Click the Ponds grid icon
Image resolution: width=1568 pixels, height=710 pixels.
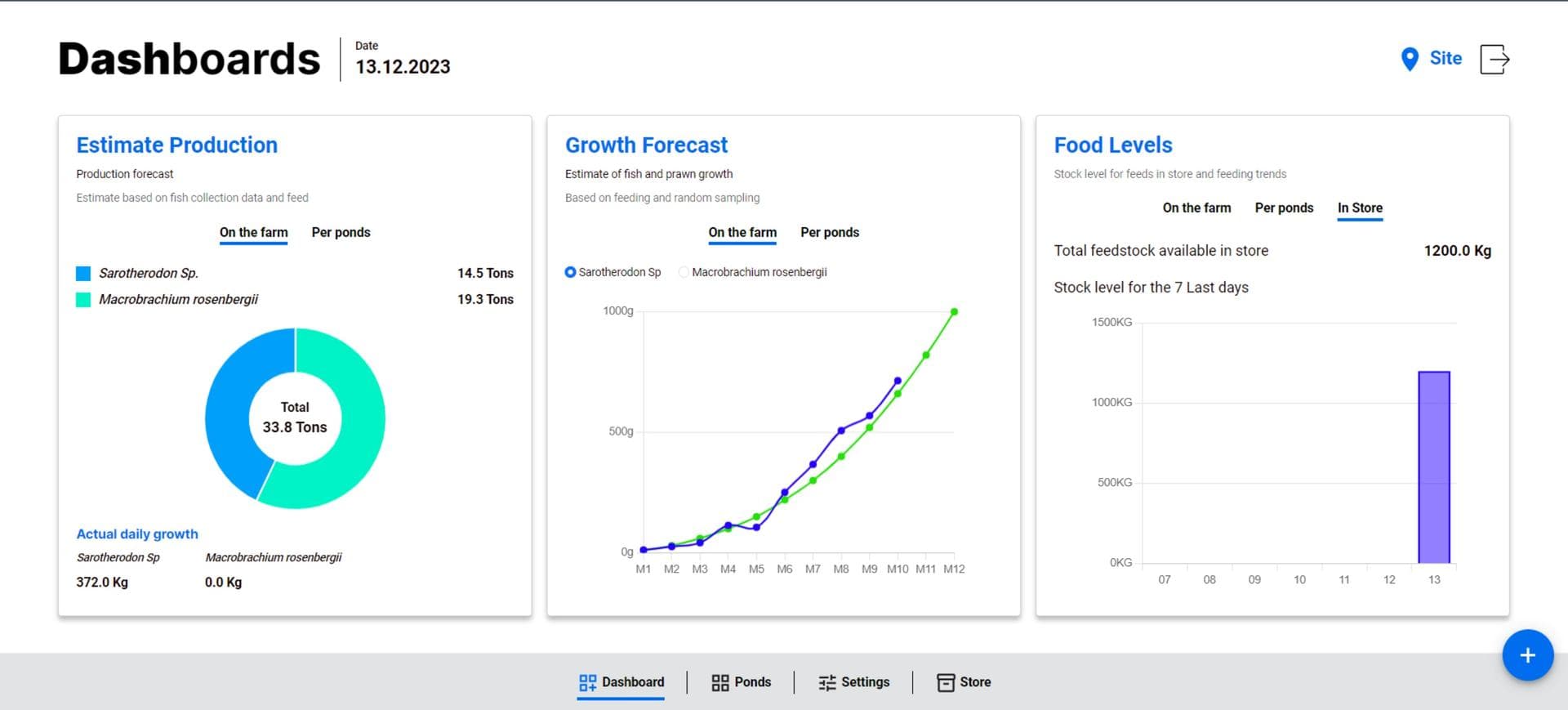coord(719,682)
